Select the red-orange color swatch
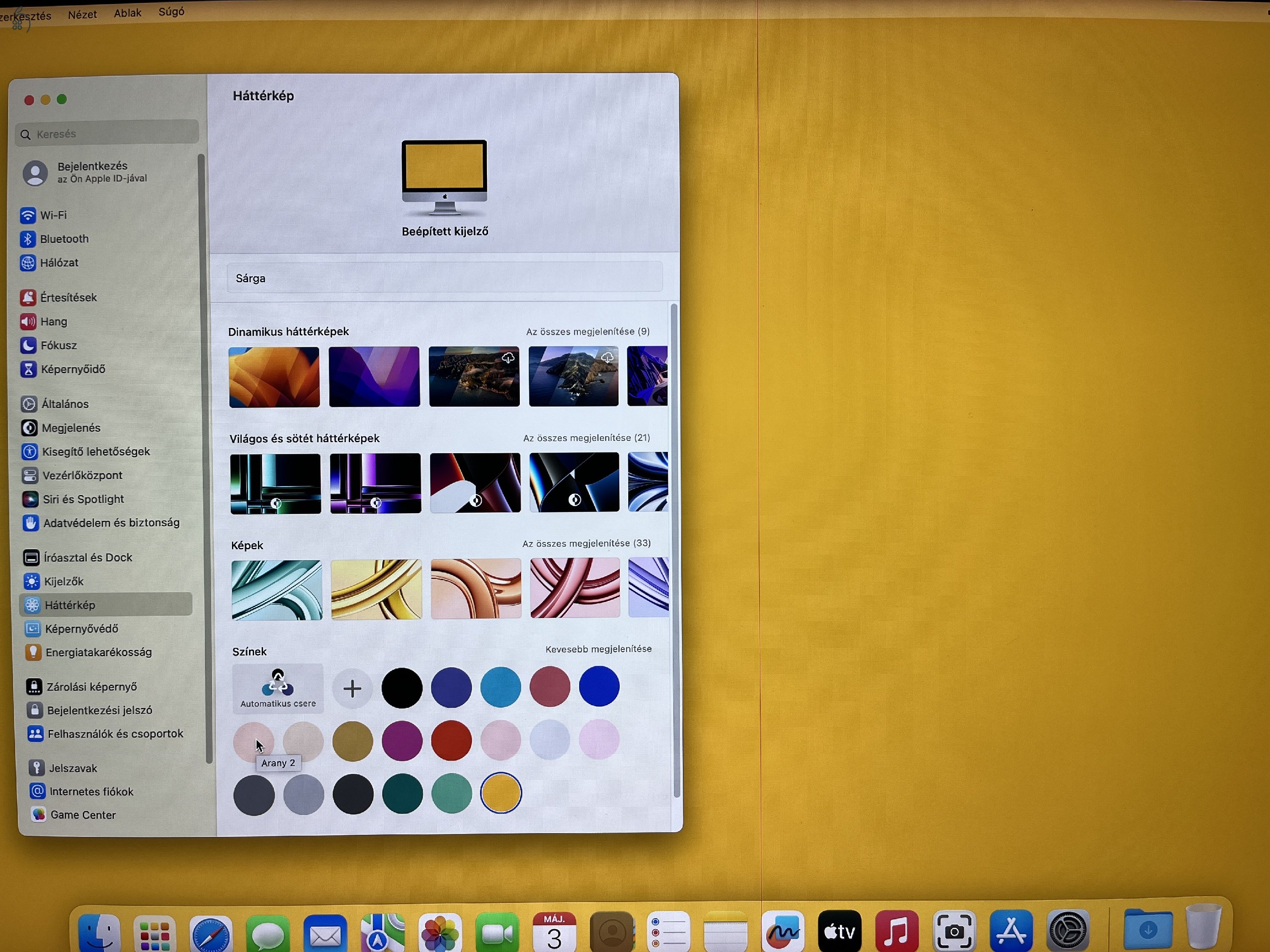The height and width of the screenshot is (952, 1270). (x=451, y=740)
